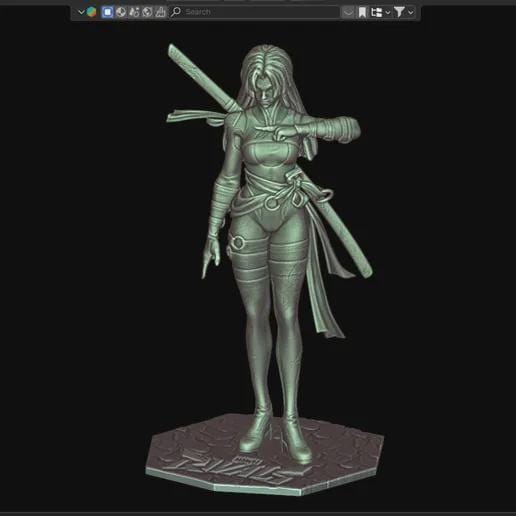Viewport: 516px width, 516px height.
Task: Select the sword strapped on the back
Action: point(199,77)
